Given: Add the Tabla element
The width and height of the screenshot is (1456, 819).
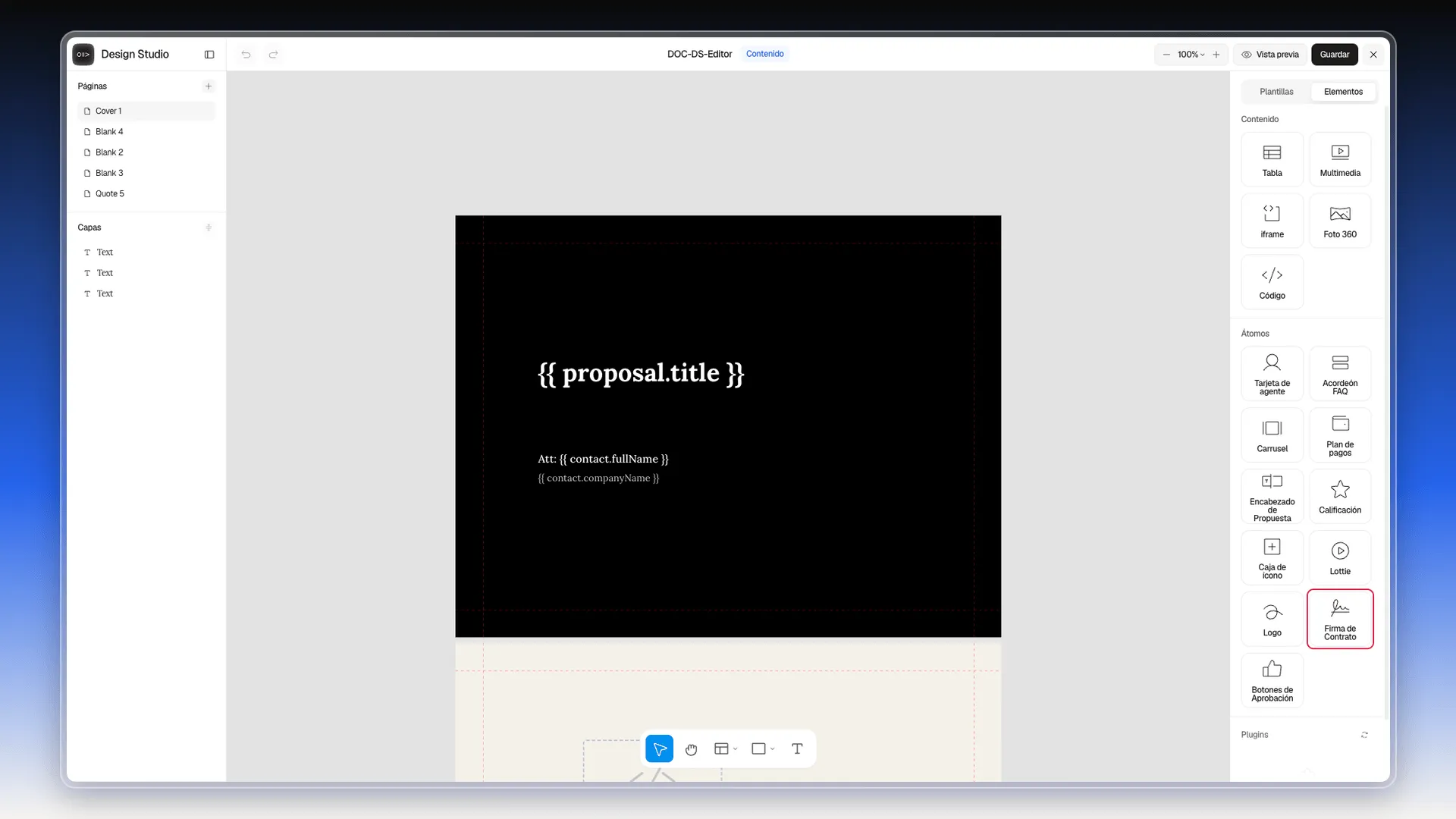Looking at the screenshot, I should [1272, 159].
